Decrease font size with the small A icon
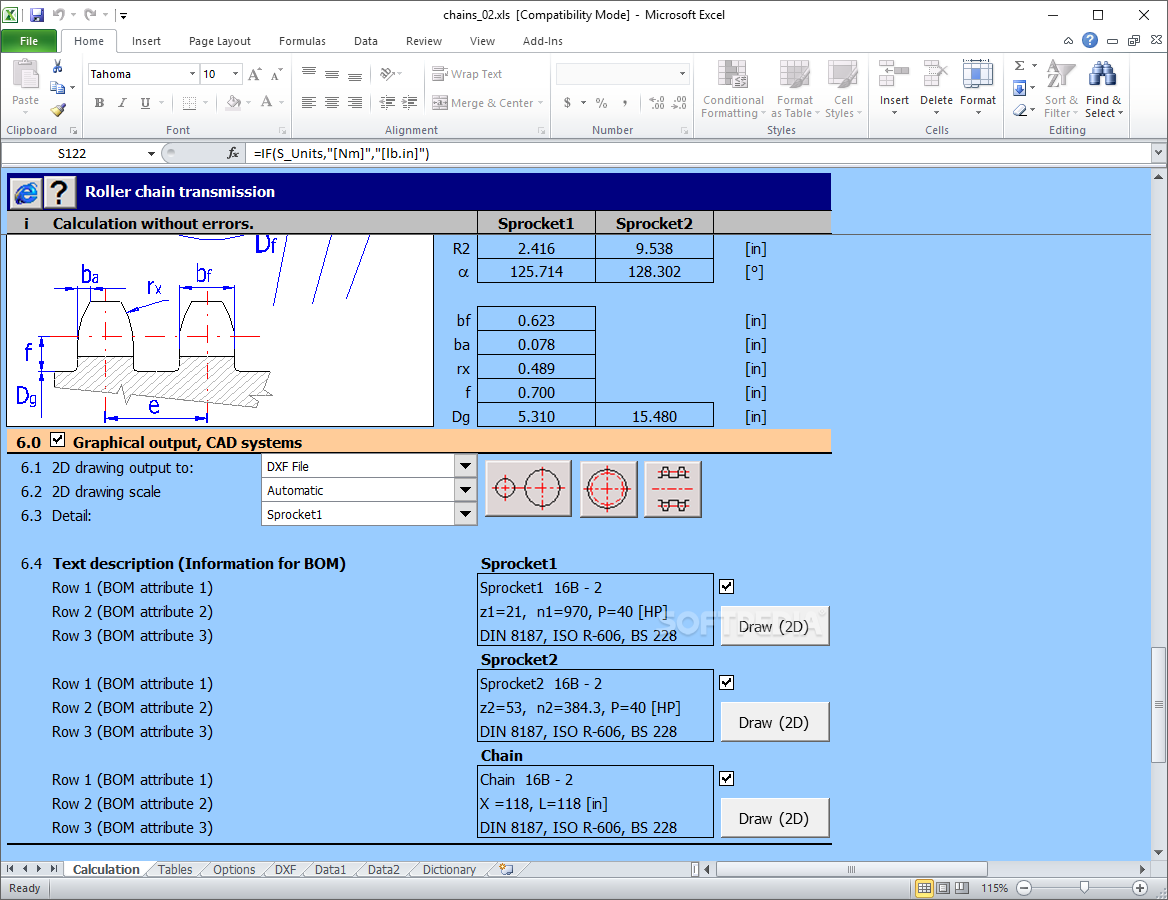Viewport: 1168px width, 900px height. coord(276,74)
